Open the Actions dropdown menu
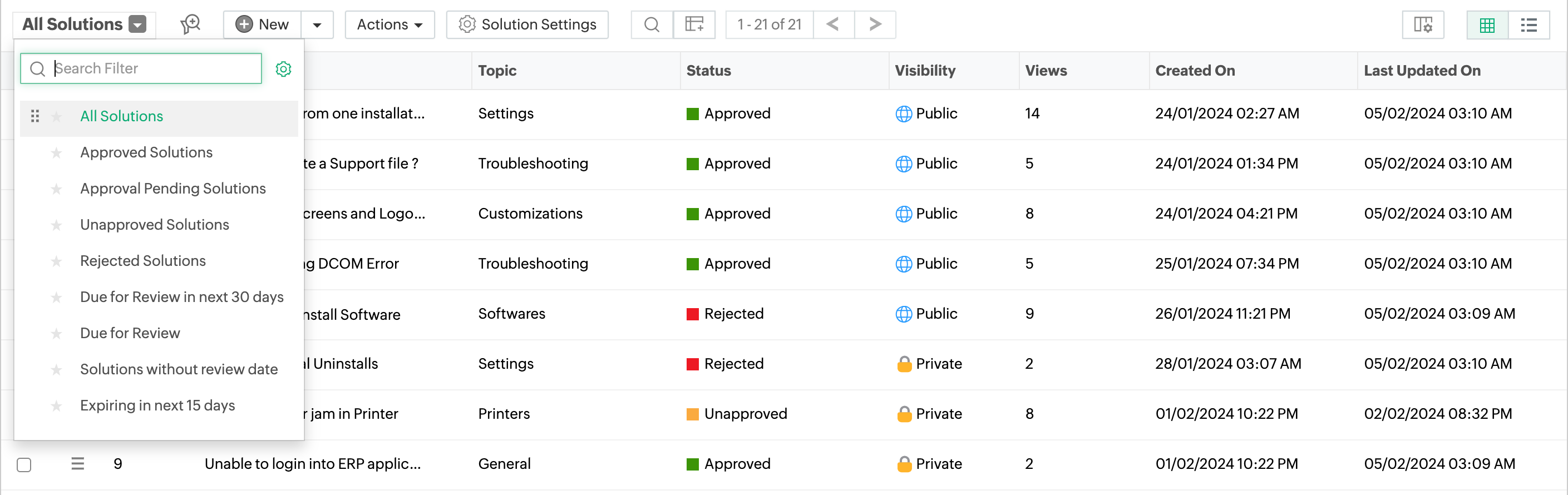1568x495 pixels. tap(389, 24)
